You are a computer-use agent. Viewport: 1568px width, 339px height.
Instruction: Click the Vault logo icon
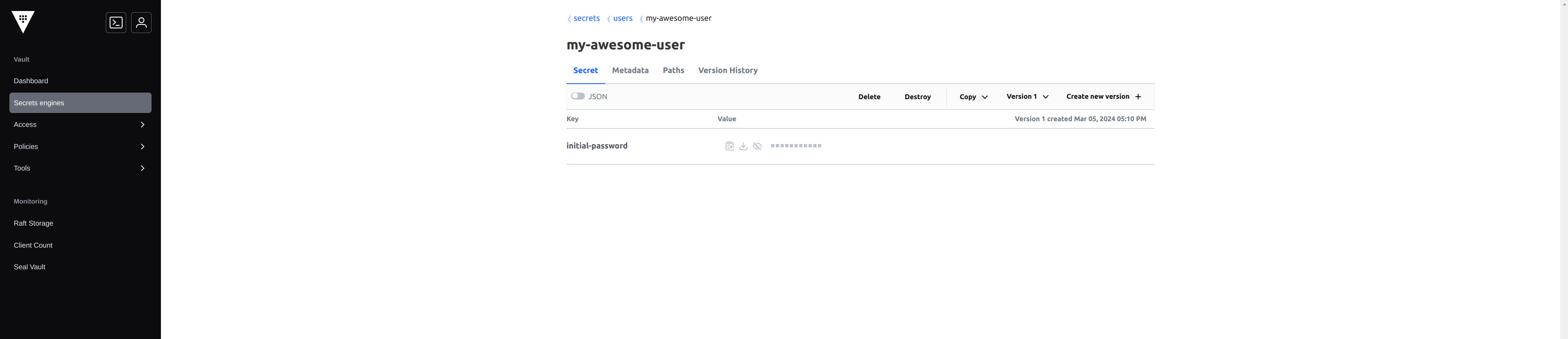23,22
